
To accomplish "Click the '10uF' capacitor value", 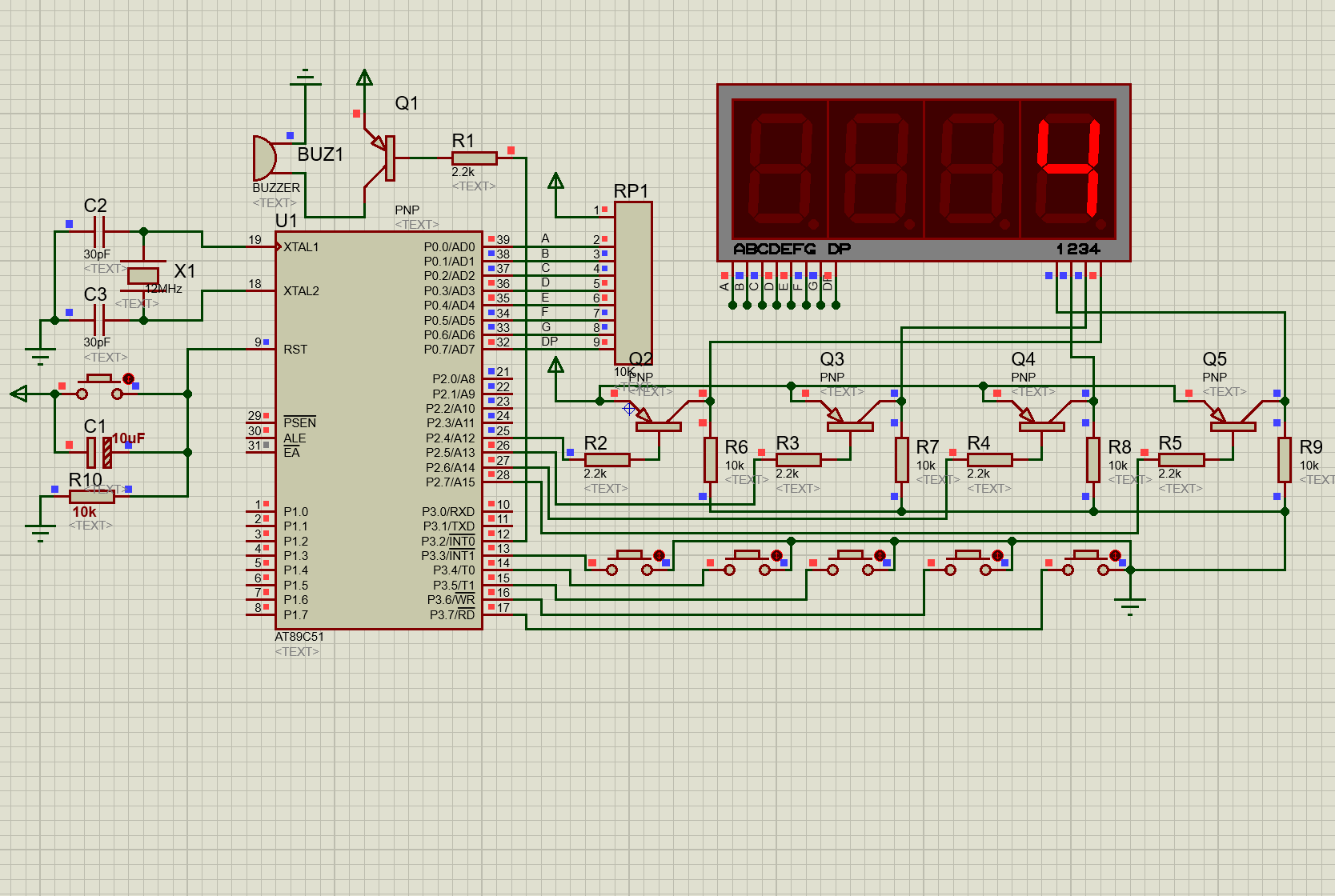I will pyautogui.click(x=128, y=438).
